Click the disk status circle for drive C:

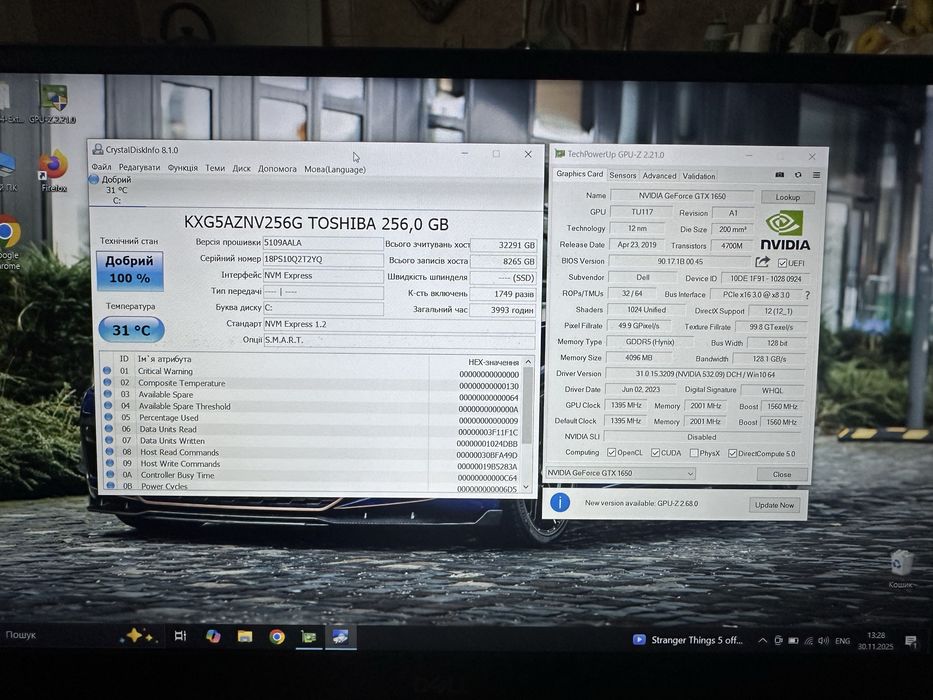click(x=93, y=179)
